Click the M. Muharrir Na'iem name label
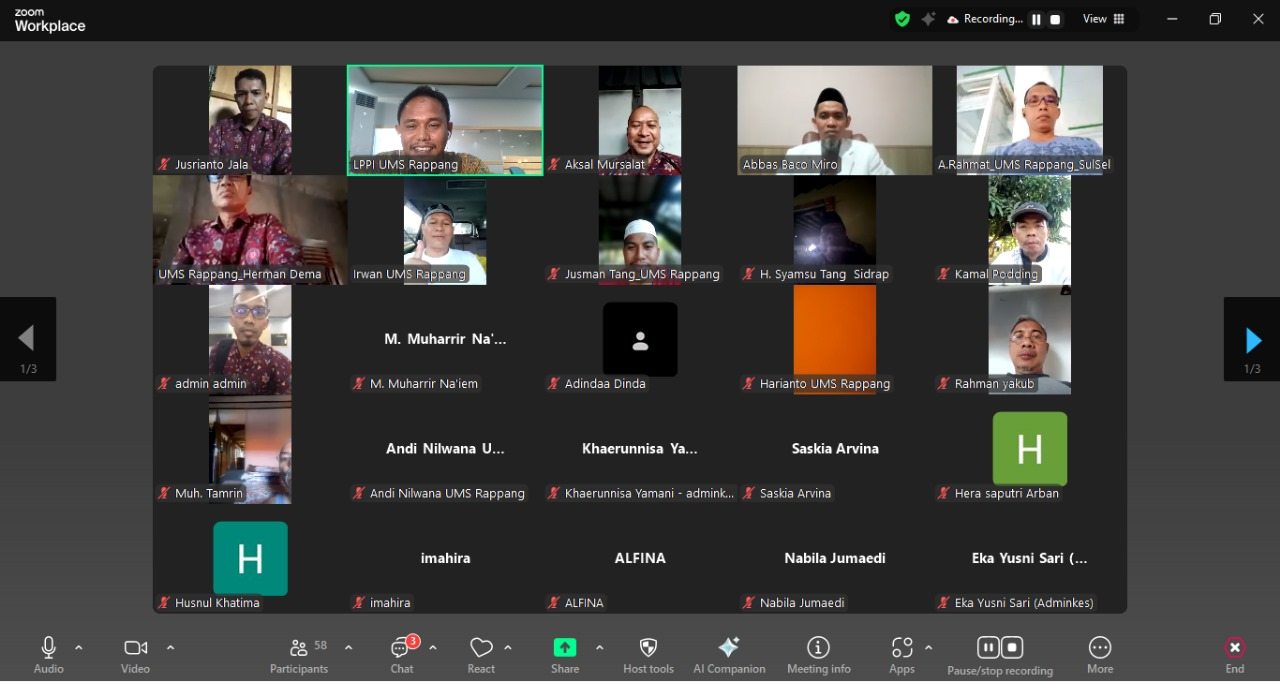Screen dimensions: 1280x682 point(424,384)
